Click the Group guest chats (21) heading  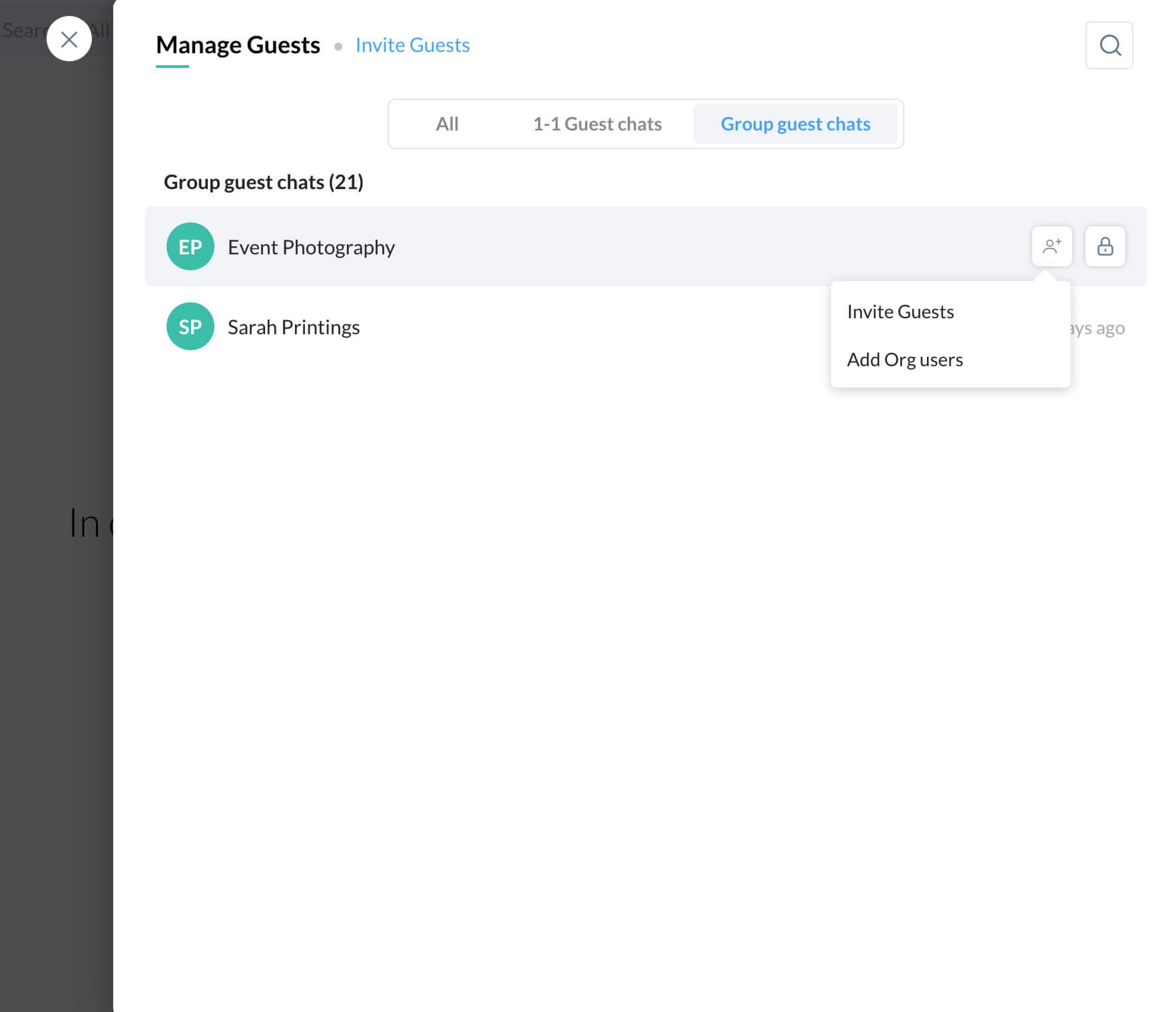263,182
